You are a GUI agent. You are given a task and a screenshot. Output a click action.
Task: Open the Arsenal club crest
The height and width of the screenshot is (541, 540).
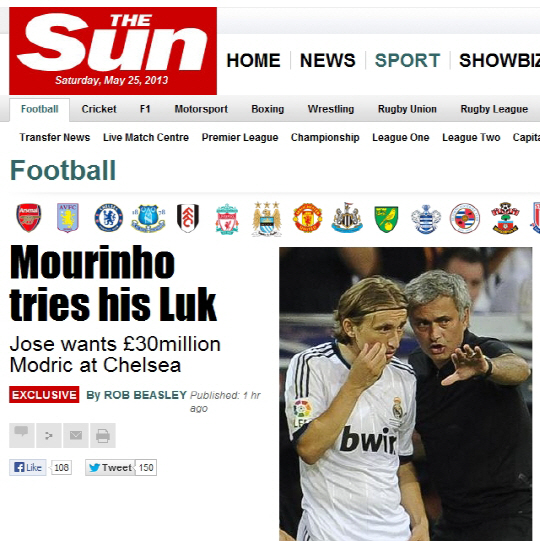[29, 218]
